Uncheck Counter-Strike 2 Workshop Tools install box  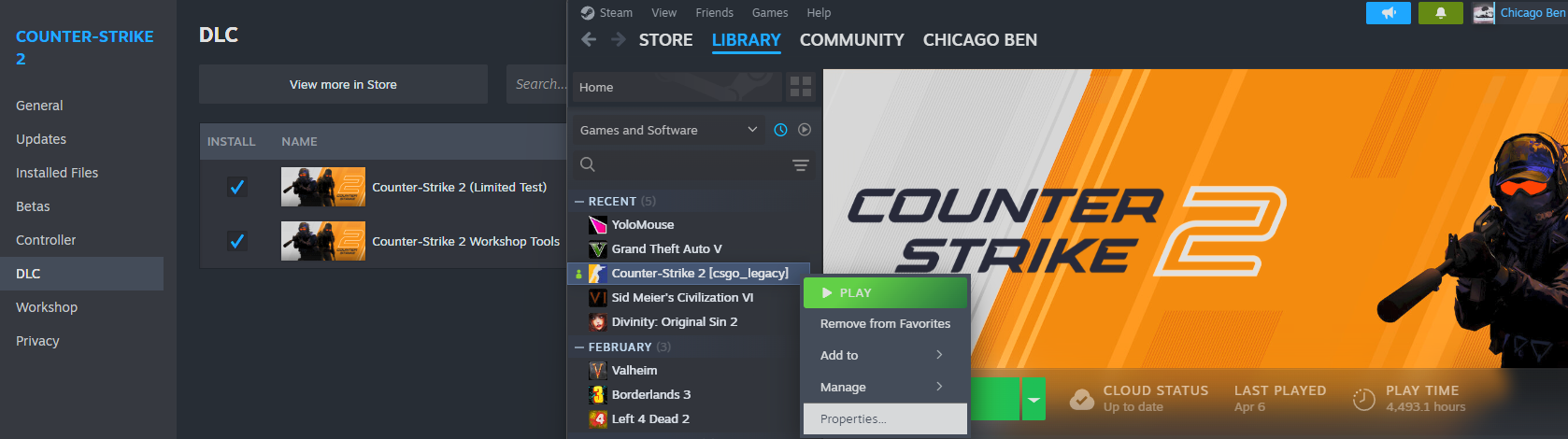click(237, 241)
